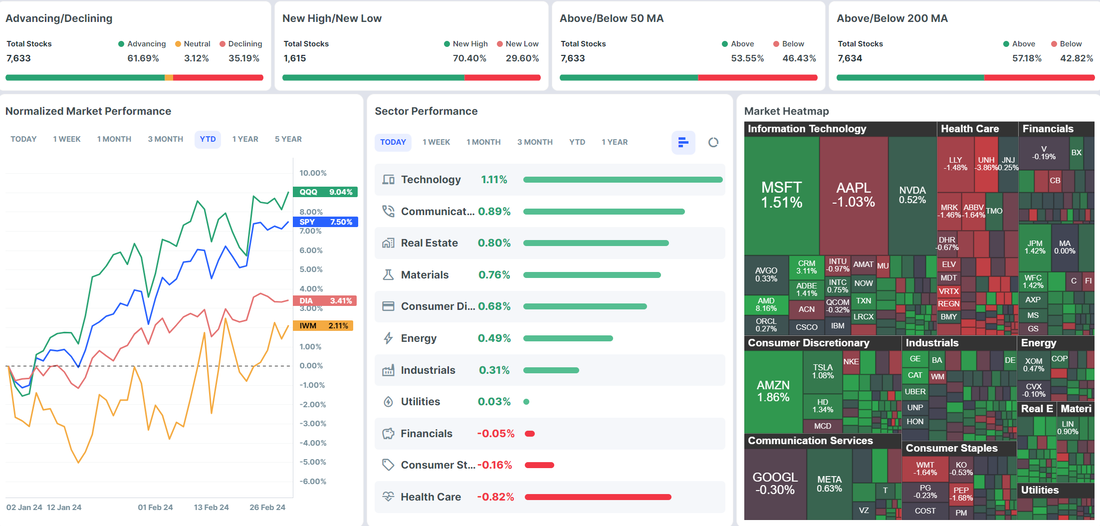Click the Consumer Discretionary heatmap header
The image size is (1100, 526).
822,343
